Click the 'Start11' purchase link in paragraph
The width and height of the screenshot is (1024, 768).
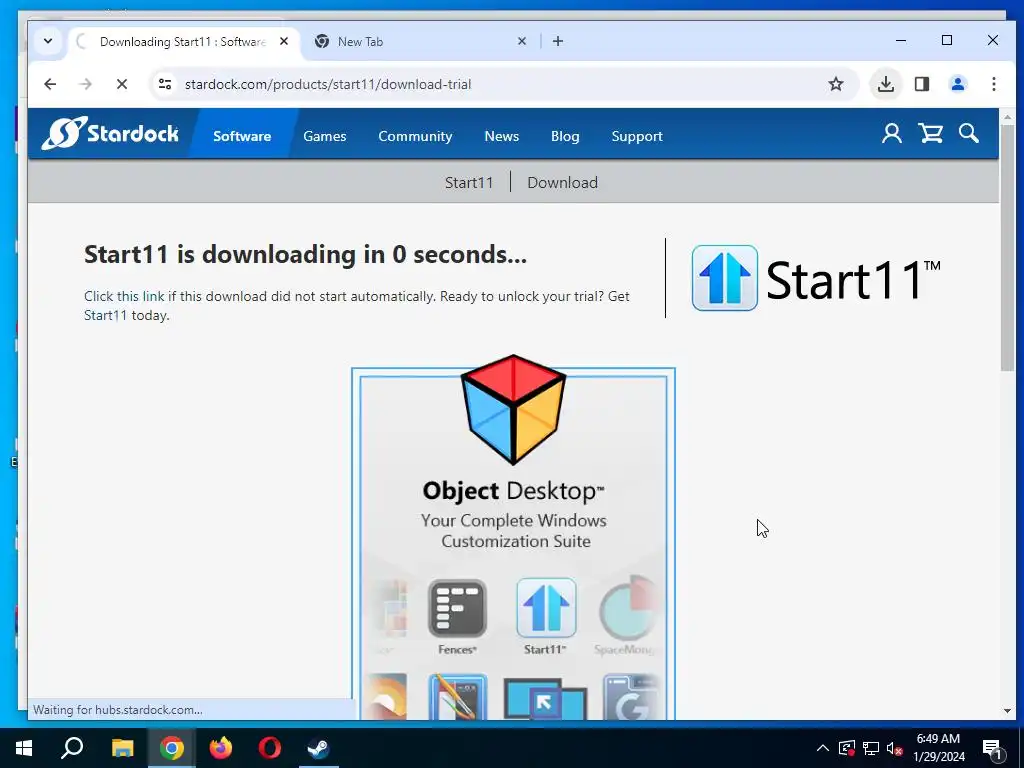pos(105,315)
